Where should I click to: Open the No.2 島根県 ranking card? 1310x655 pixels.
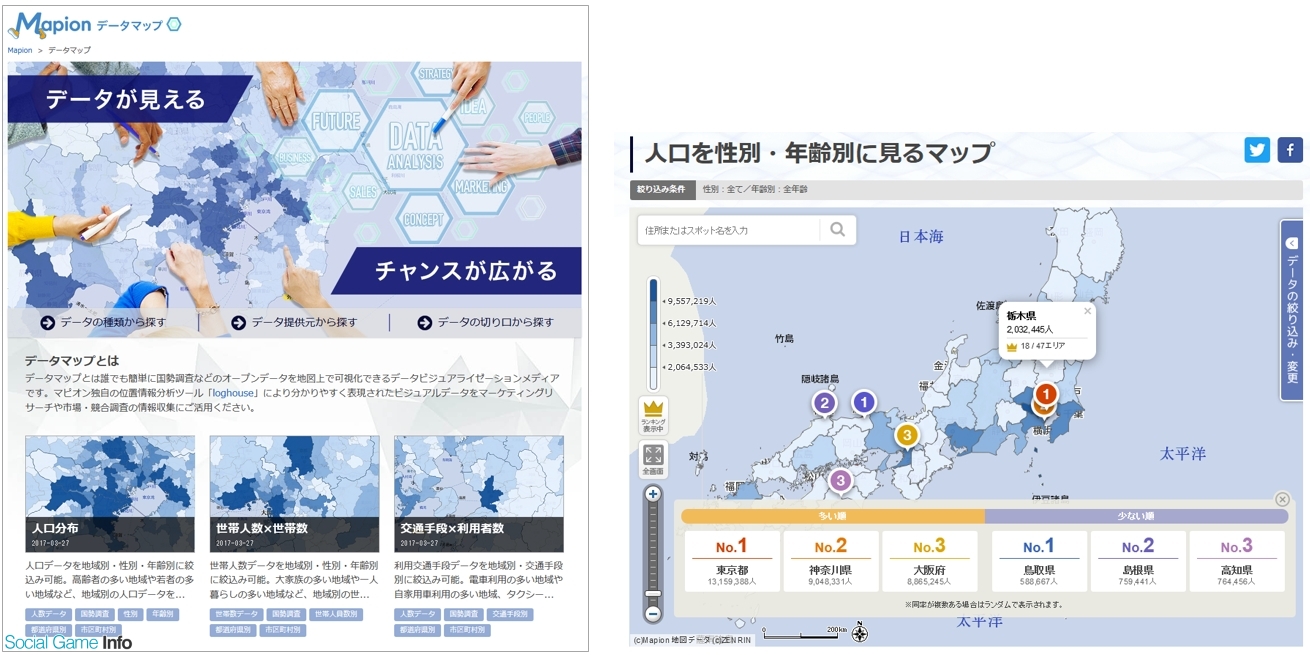(x=1138, y=561)
